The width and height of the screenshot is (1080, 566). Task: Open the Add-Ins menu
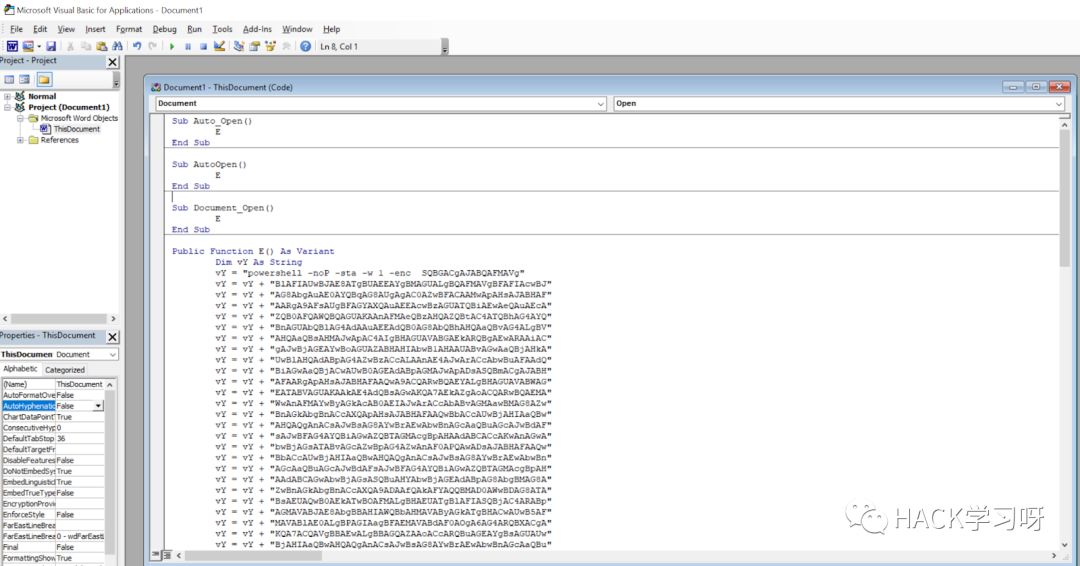pos(257,29)
